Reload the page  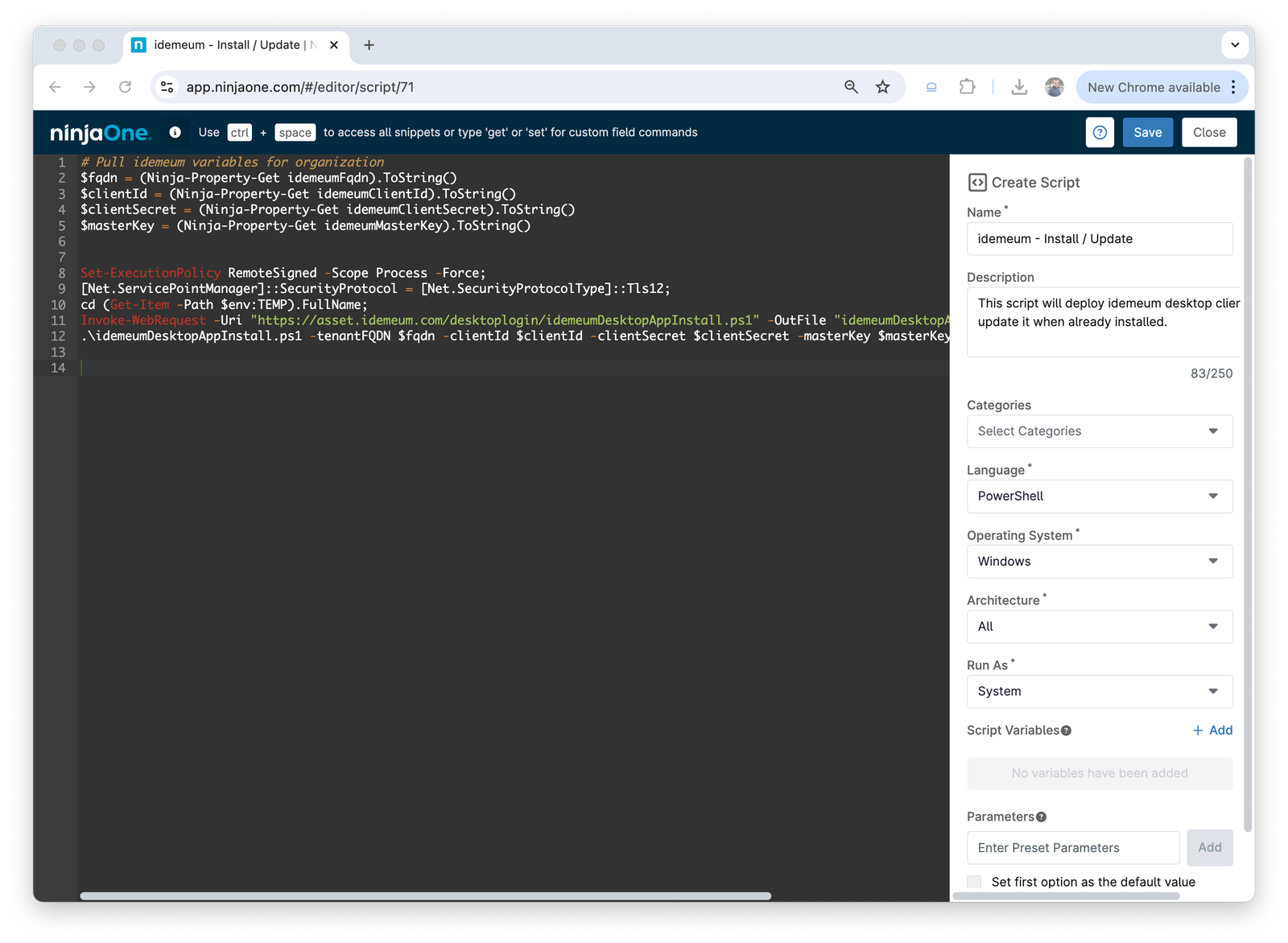[125, 87]
